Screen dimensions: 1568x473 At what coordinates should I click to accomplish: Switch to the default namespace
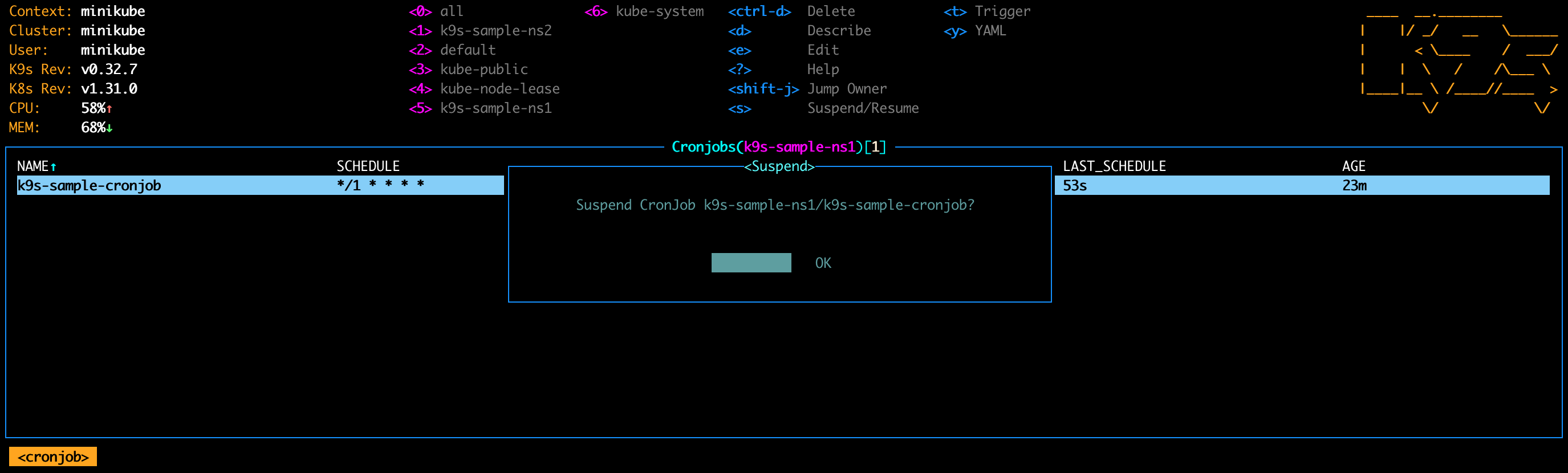[452, 50]
